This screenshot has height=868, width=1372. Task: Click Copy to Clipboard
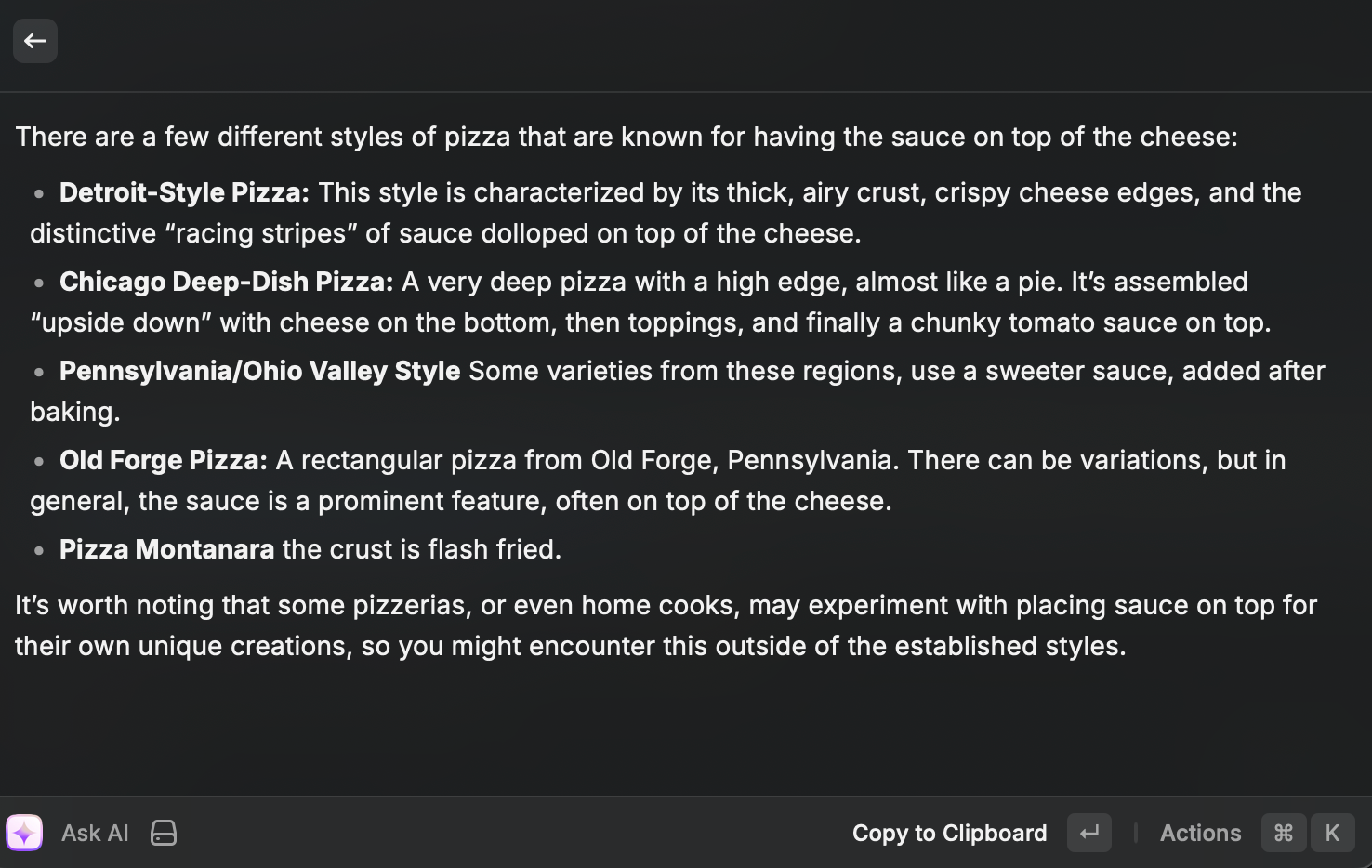949,833
